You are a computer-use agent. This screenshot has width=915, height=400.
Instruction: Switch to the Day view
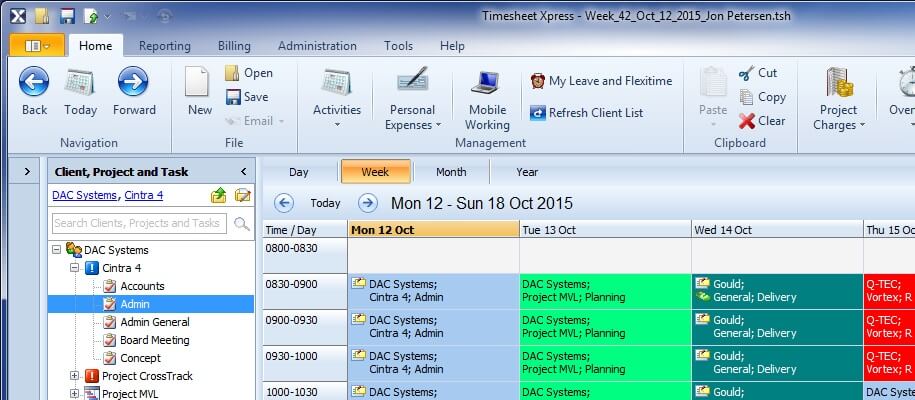point(299,172)
